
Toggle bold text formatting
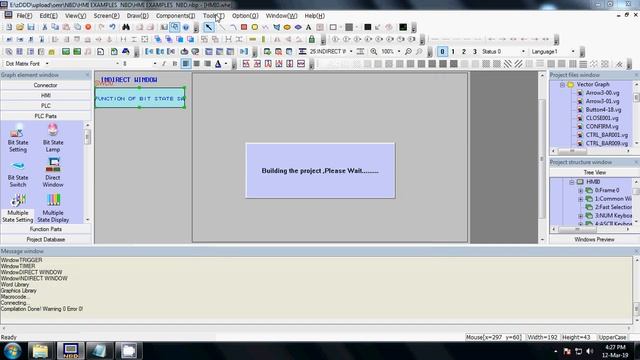click(175, 64)
